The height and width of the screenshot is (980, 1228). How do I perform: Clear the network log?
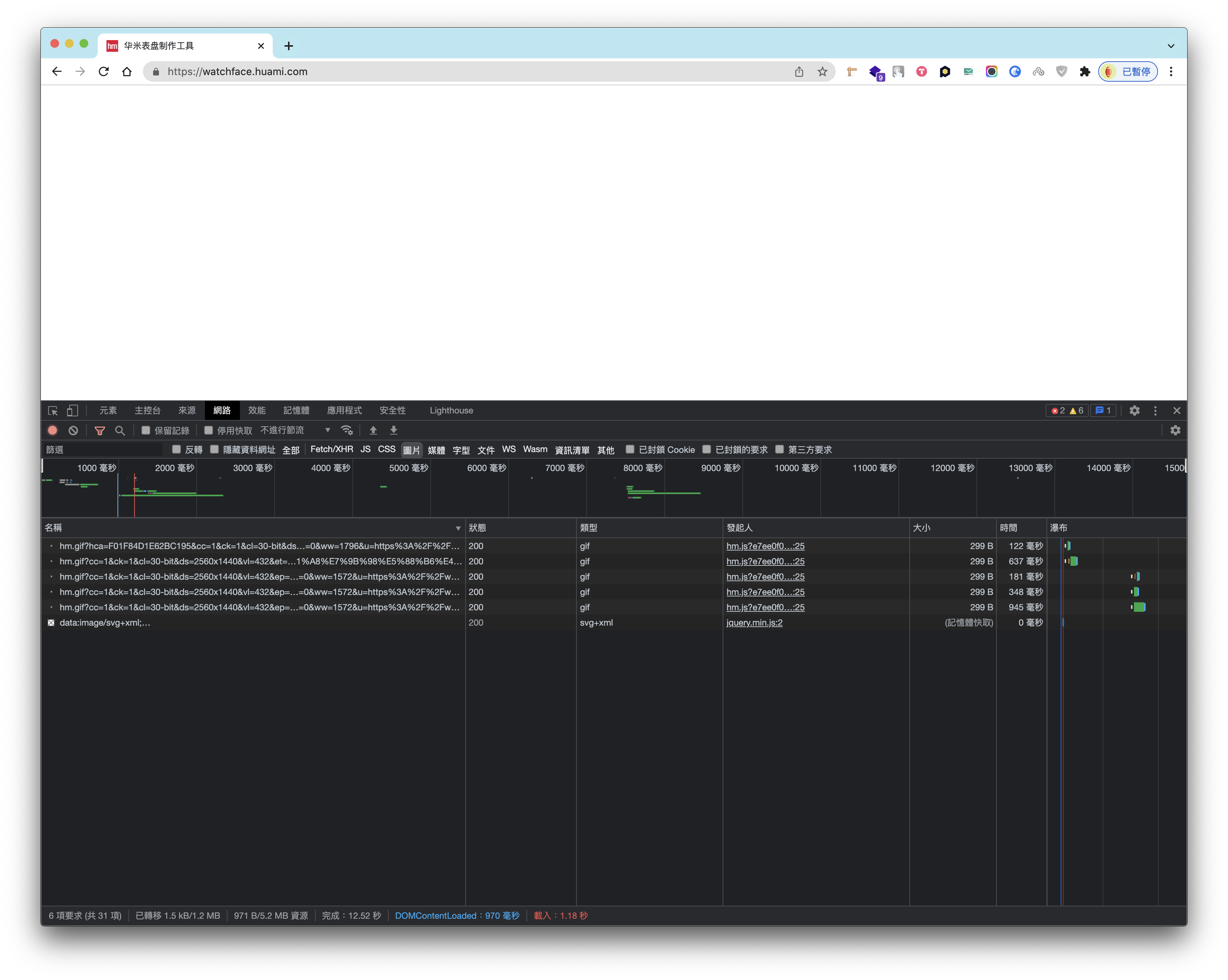point(73,431)
